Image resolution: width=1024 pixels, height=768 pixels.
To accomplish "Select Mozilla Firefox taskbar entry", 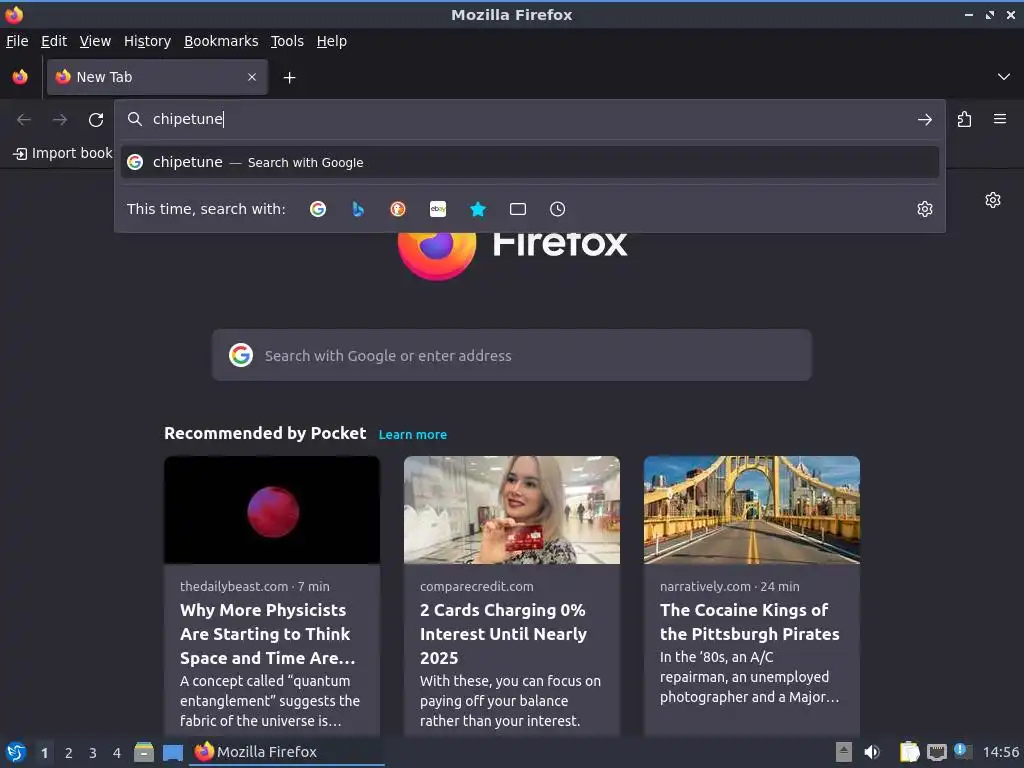I will [x=287, y=752].
